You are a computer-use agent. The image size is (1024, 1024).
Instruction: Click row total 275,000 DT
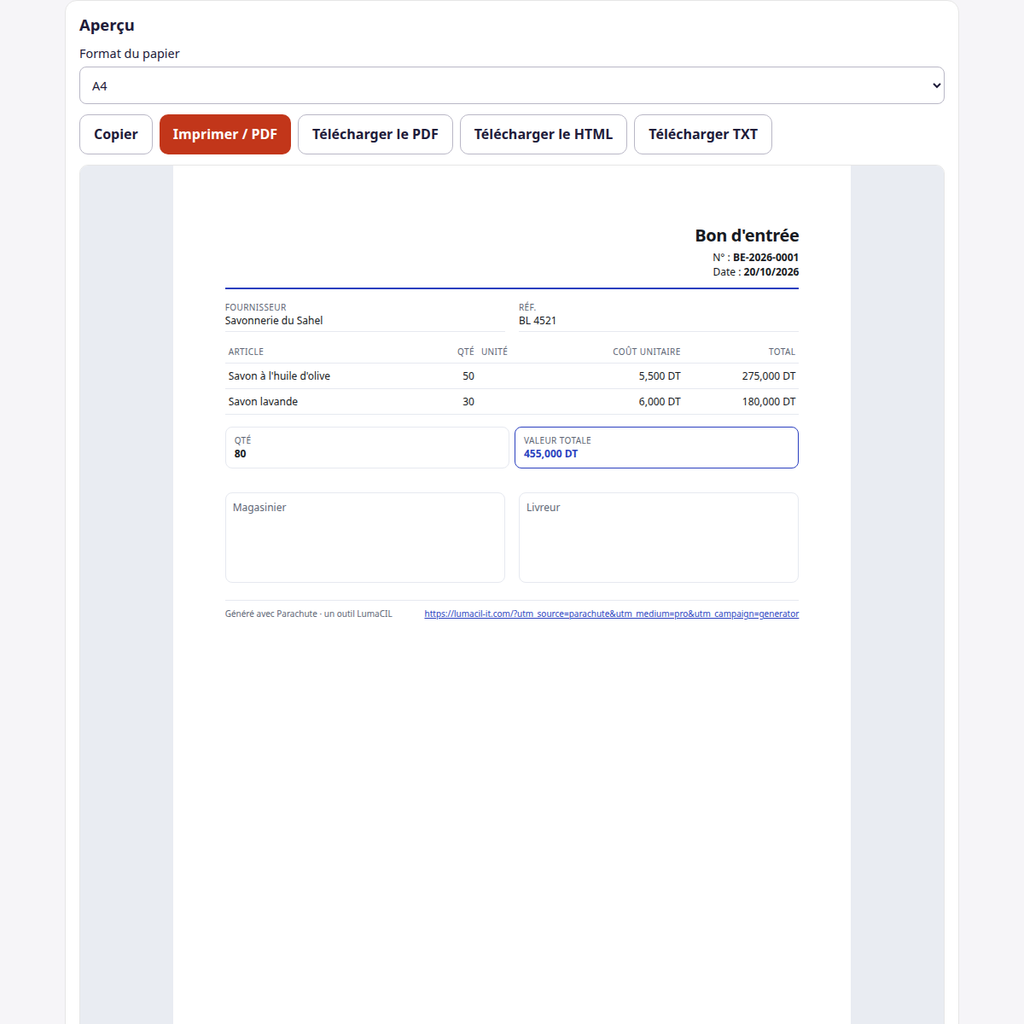(x=769, y=376)
